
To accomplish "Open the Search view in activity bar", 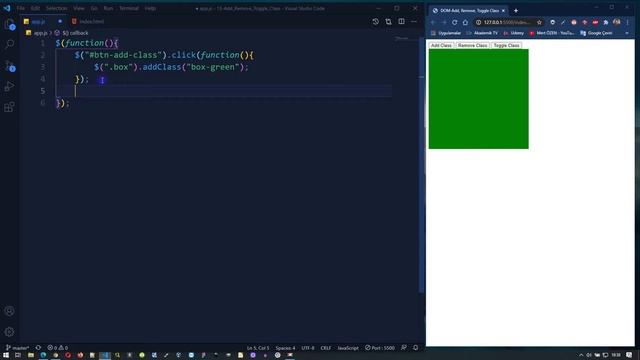I will 9,44.
